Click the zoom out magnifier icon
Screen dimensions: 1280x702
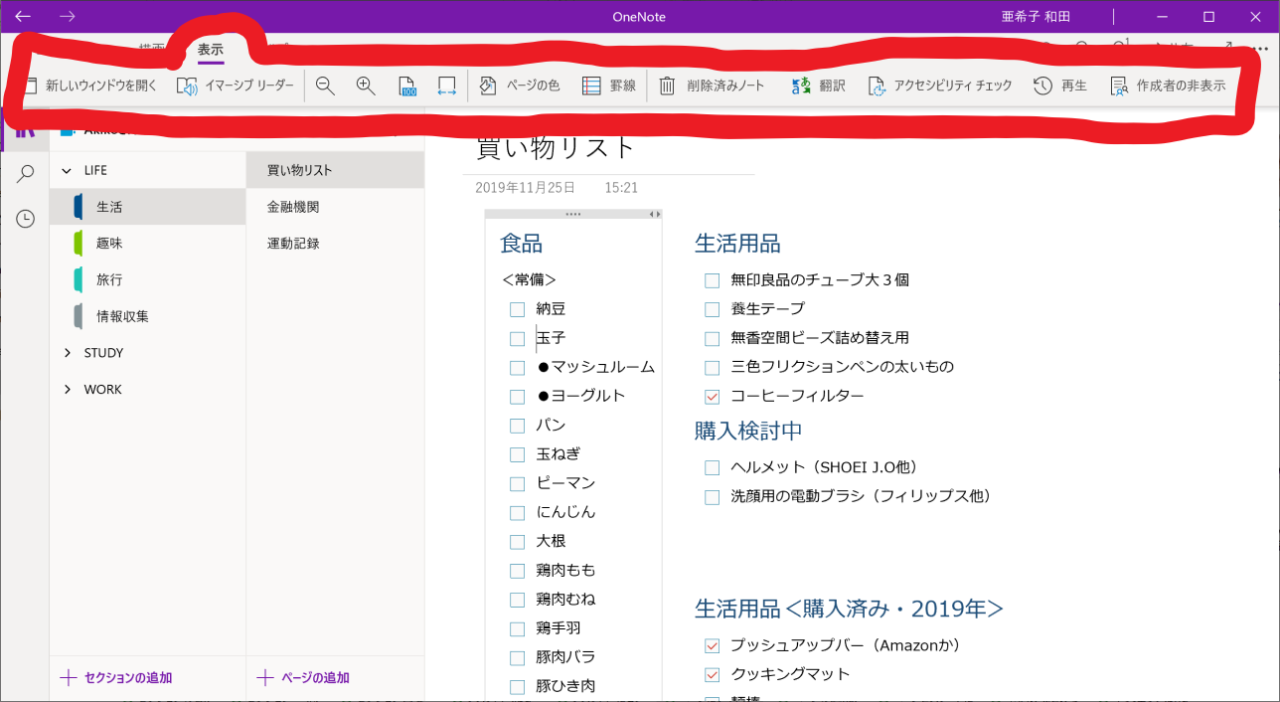[325, 86]
